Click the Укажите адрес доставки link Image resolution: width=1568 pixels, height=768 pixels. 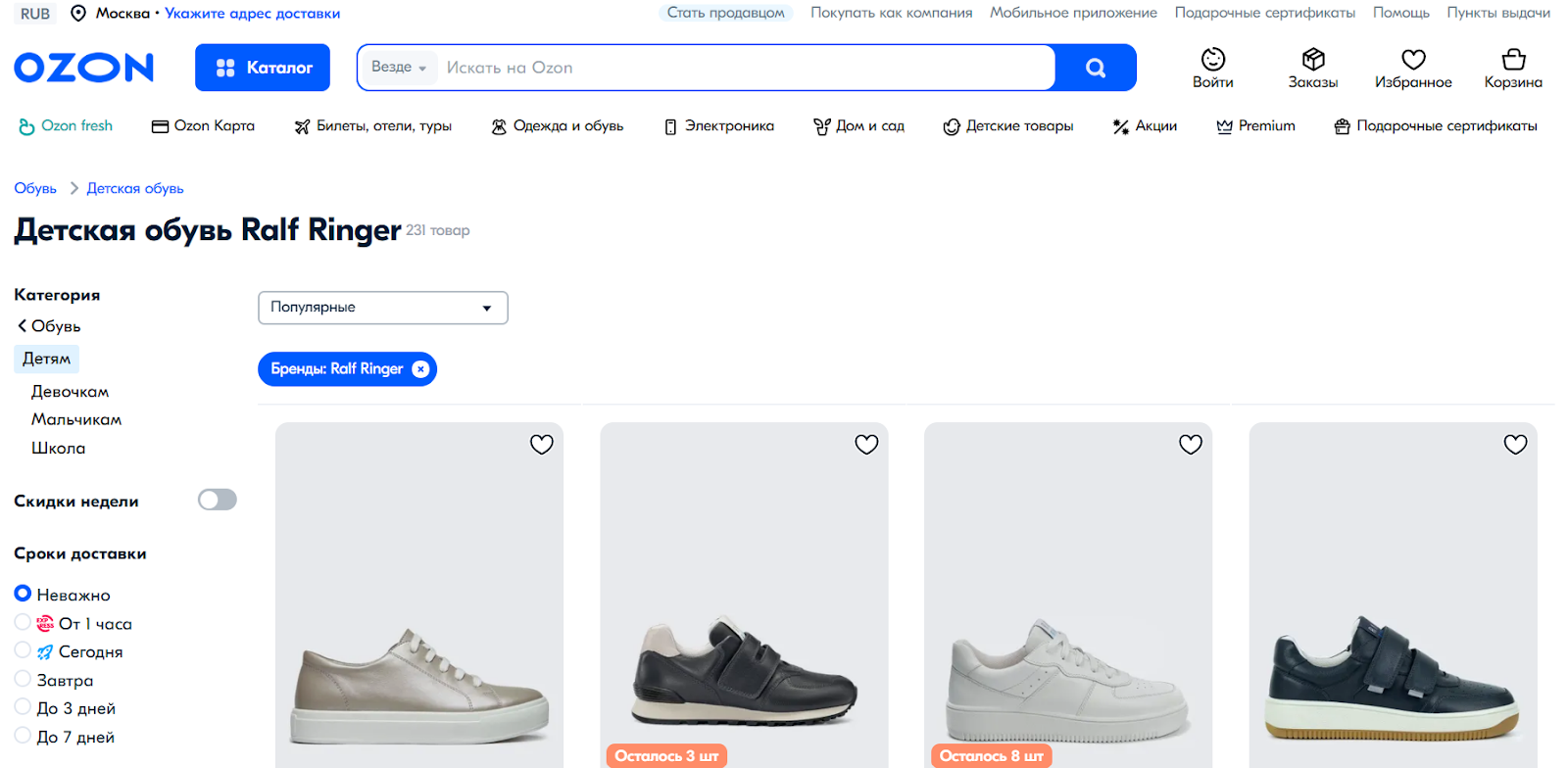click(x=252, y=14)
